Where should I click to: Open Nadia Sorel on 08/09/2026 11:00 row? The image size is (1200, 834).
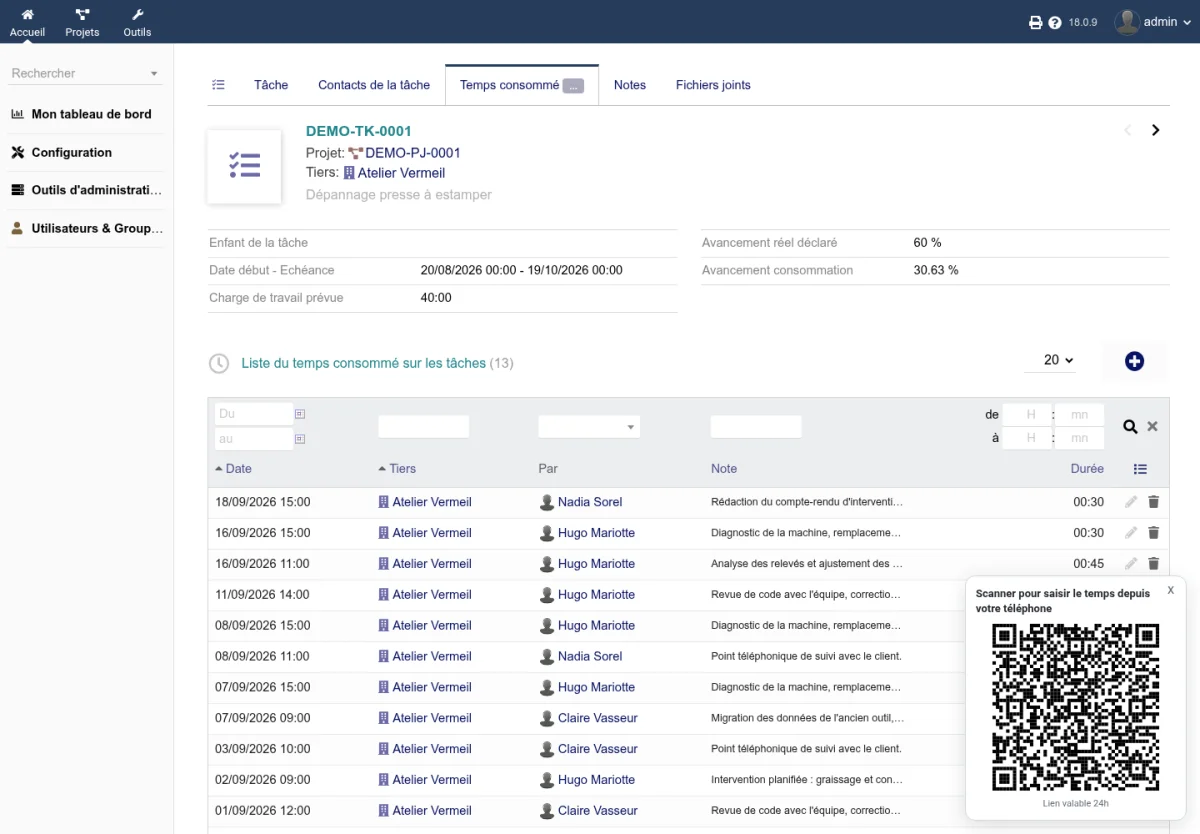pyautogui.click(x=590, y=657)
